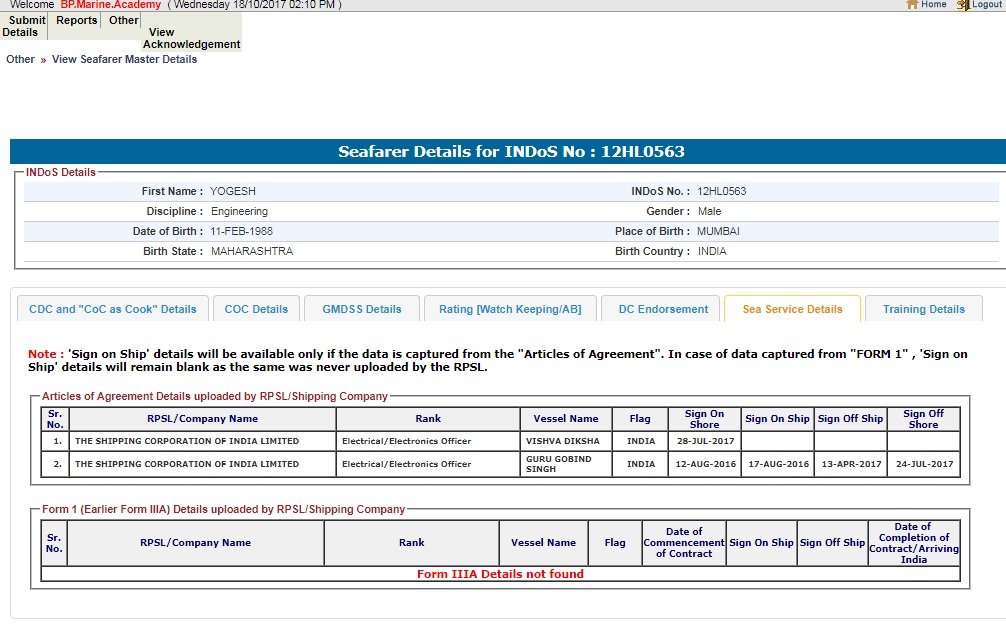The image size is (1006, 631).
Task: Click the VISHVA DIKSHA vessel row cell
Action: pos(563,441)
